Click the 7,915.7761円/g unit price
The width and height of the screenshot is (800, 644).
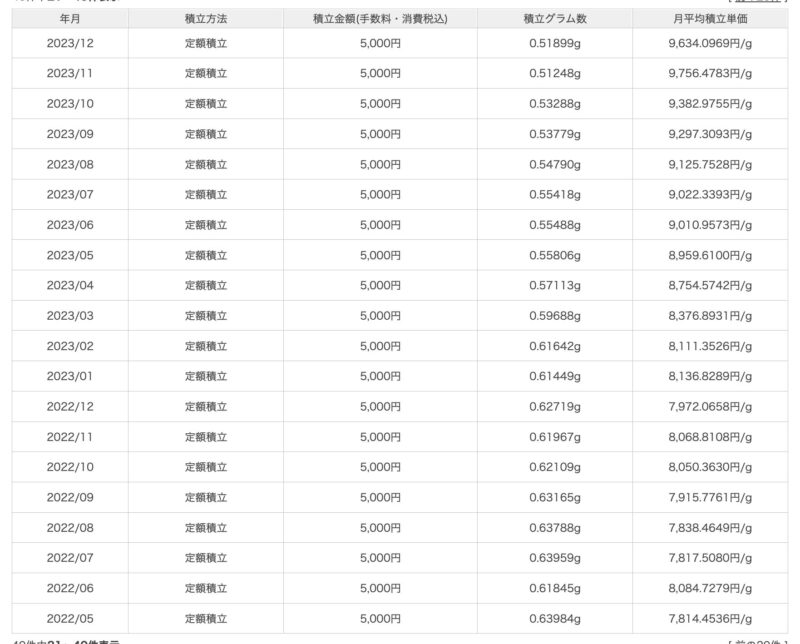[710, 497]
